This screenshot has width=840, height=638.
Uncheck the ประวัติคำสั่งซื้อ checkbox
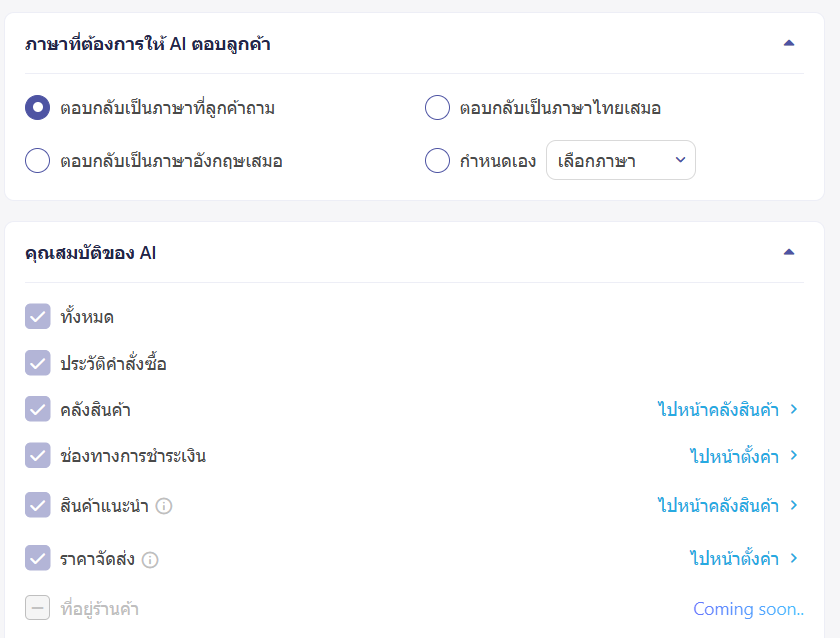(37, 361)
